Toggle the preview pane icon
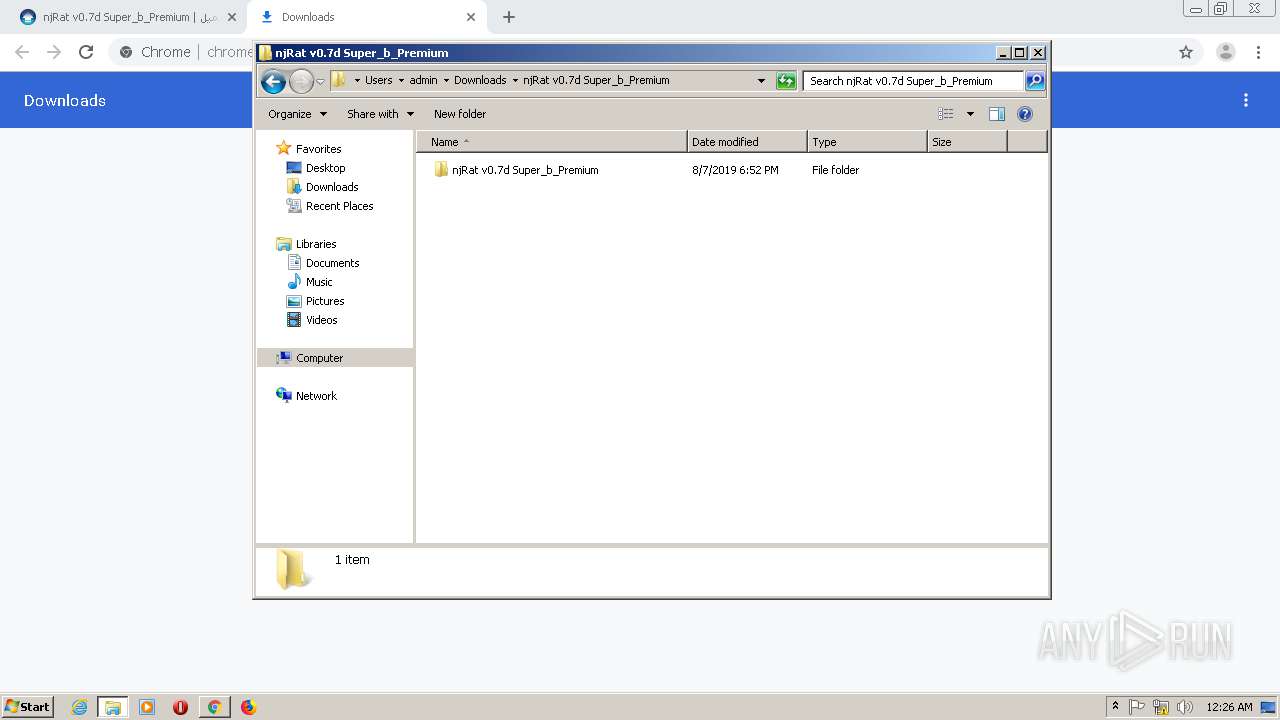 click(x=996, y=114)
